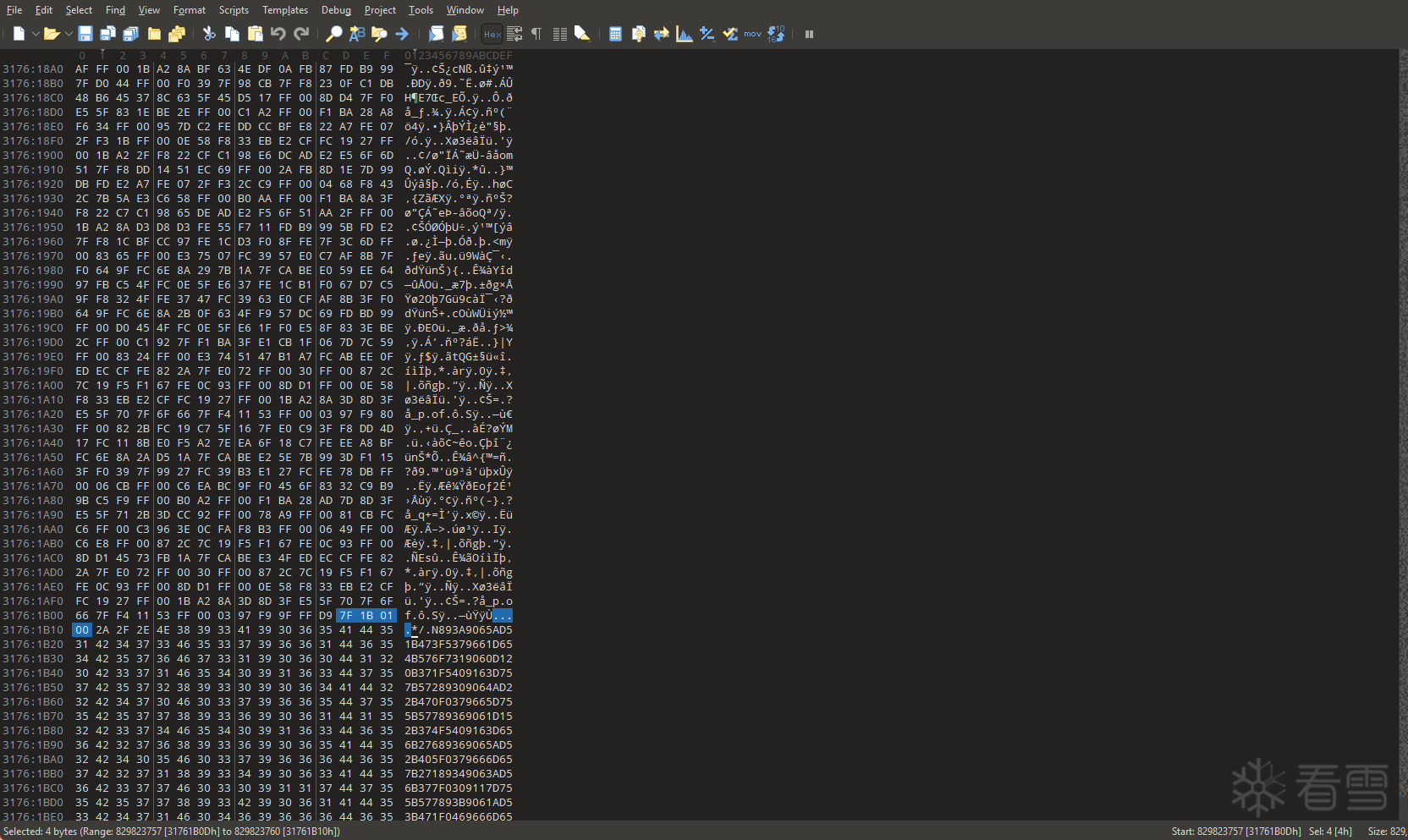This screenshot has width=1408, height=840.
Task: Open the Help menu
Action: [508, 10]
